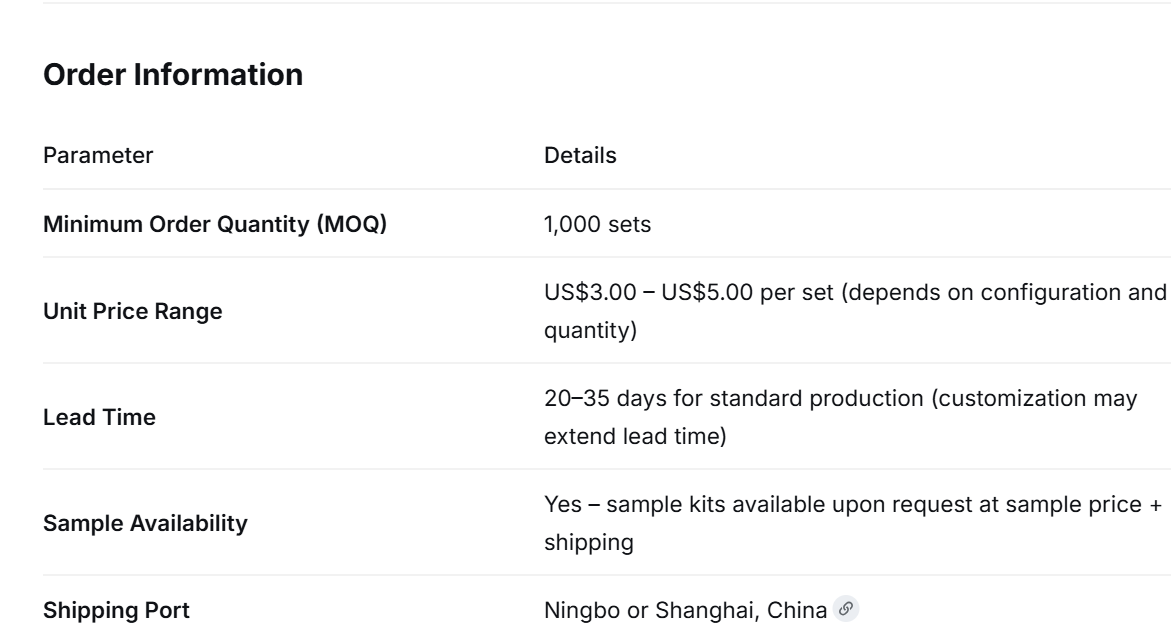1173x639 pixels.
Task: Select the Parameter column header
Action: (98, 155)
